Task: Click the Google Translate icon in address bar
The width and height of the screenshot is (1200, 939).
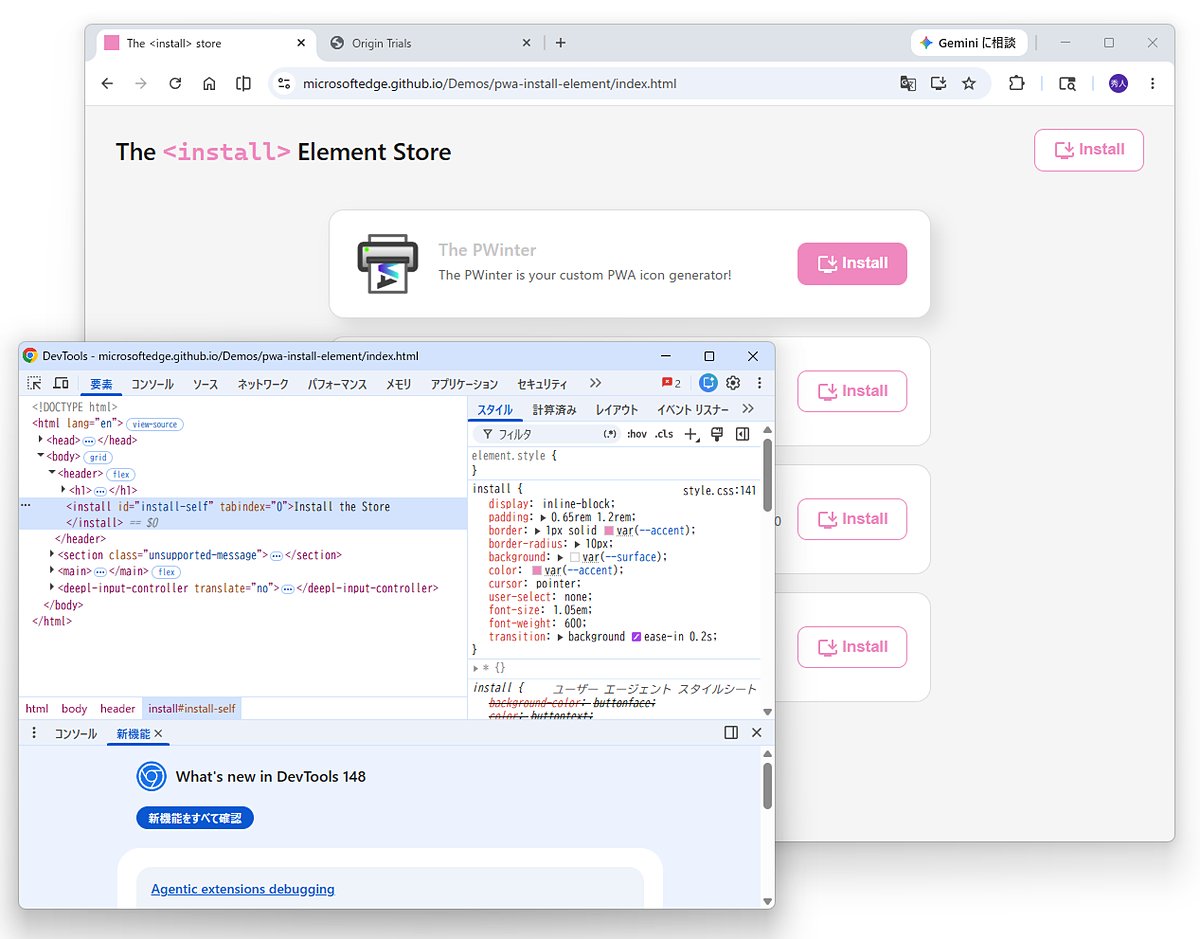Action: 908,84
